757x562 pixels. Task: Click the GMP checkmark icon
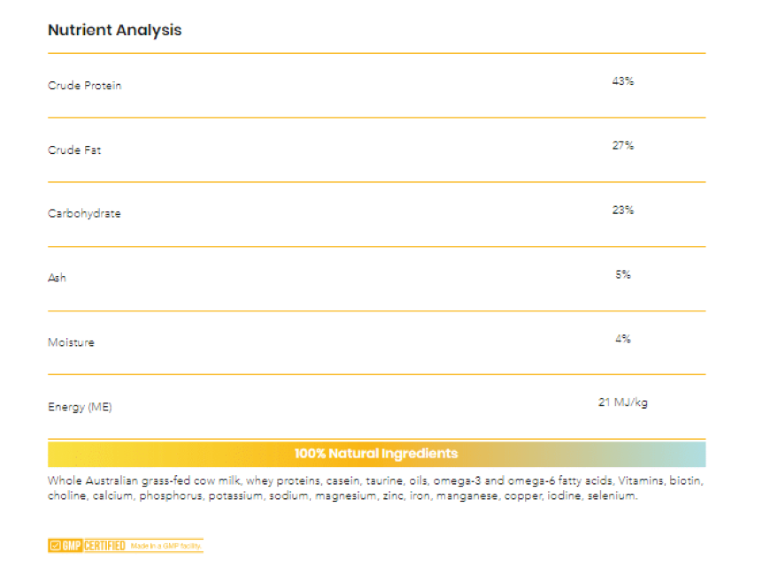click(x=55, y=545)
